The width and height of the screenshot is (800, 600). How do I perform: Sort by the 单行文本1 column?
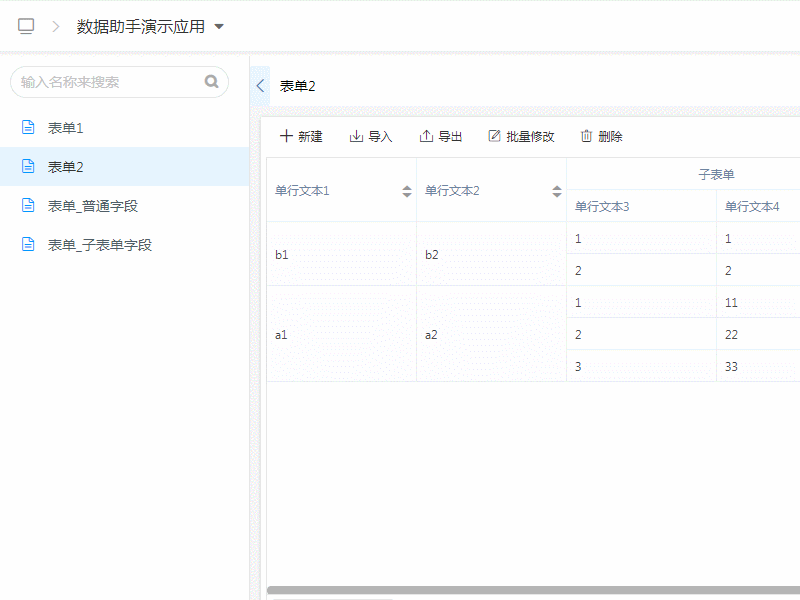pyautogui.click(x=407, y=191)
